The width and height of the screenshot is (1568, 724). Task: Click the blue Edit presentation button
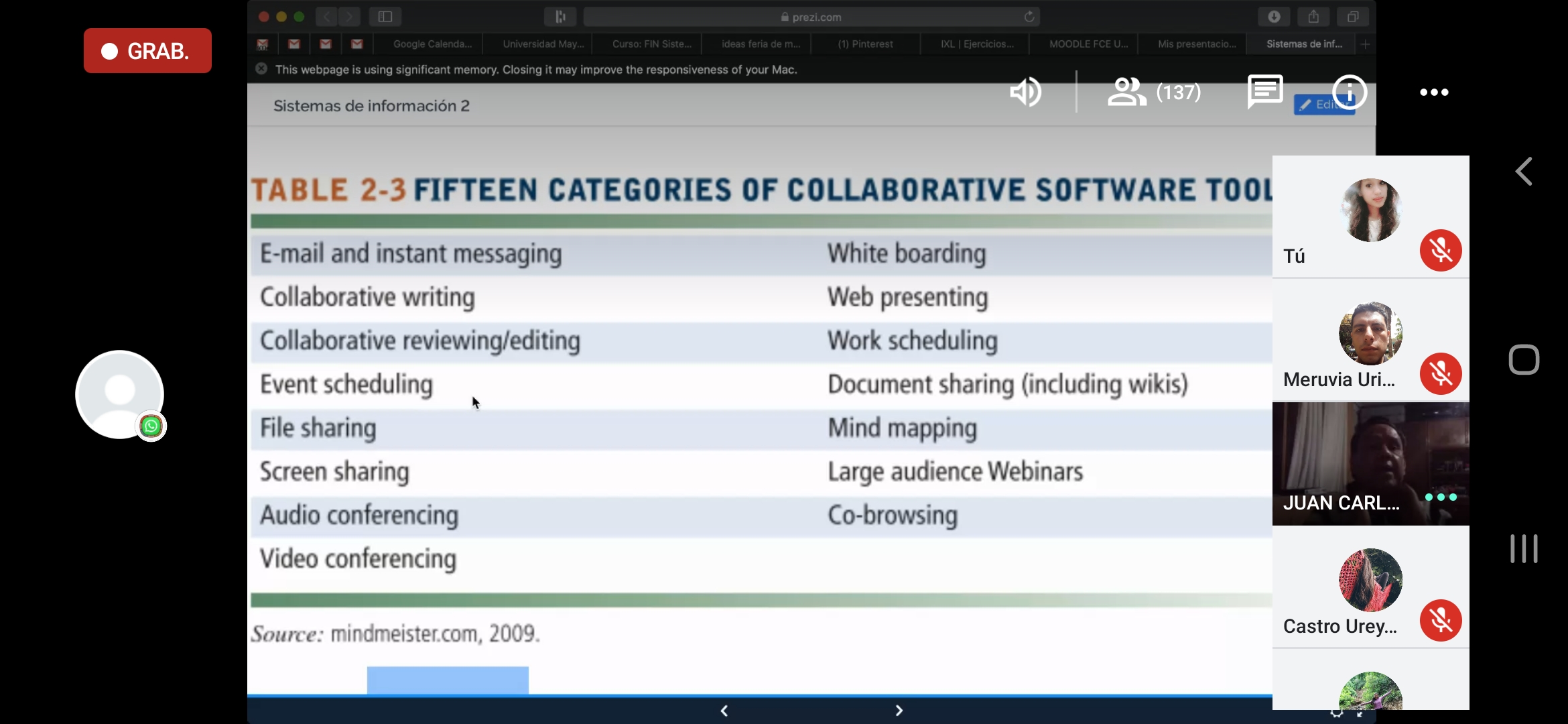point(1311,105)
